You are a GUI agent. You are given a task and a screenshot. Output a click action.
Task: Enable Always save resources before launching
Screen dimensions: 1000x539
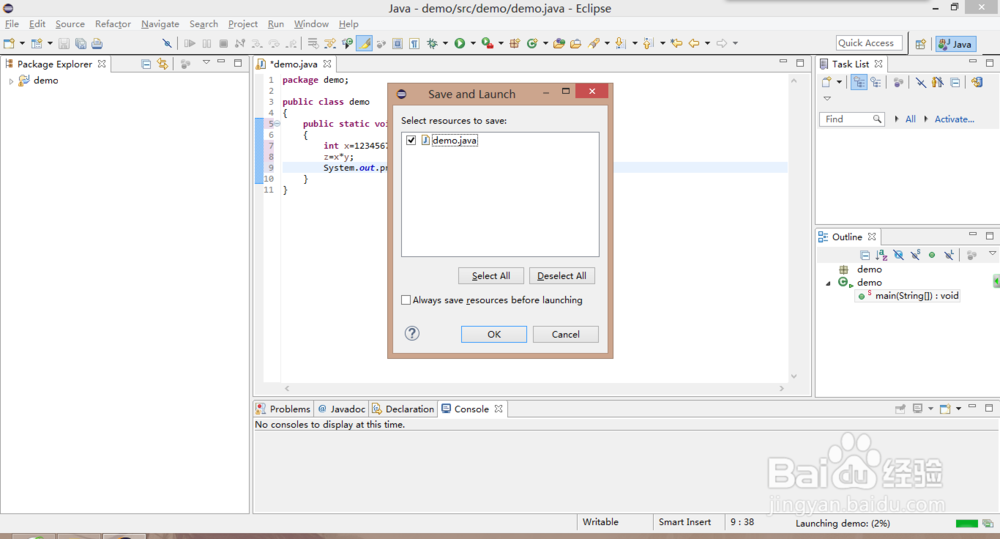(406, 300)
